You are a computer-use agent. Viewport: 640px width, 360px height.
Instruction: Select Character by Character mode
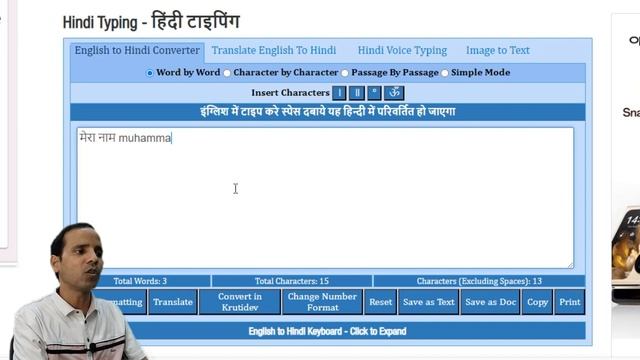pos(227,73)
